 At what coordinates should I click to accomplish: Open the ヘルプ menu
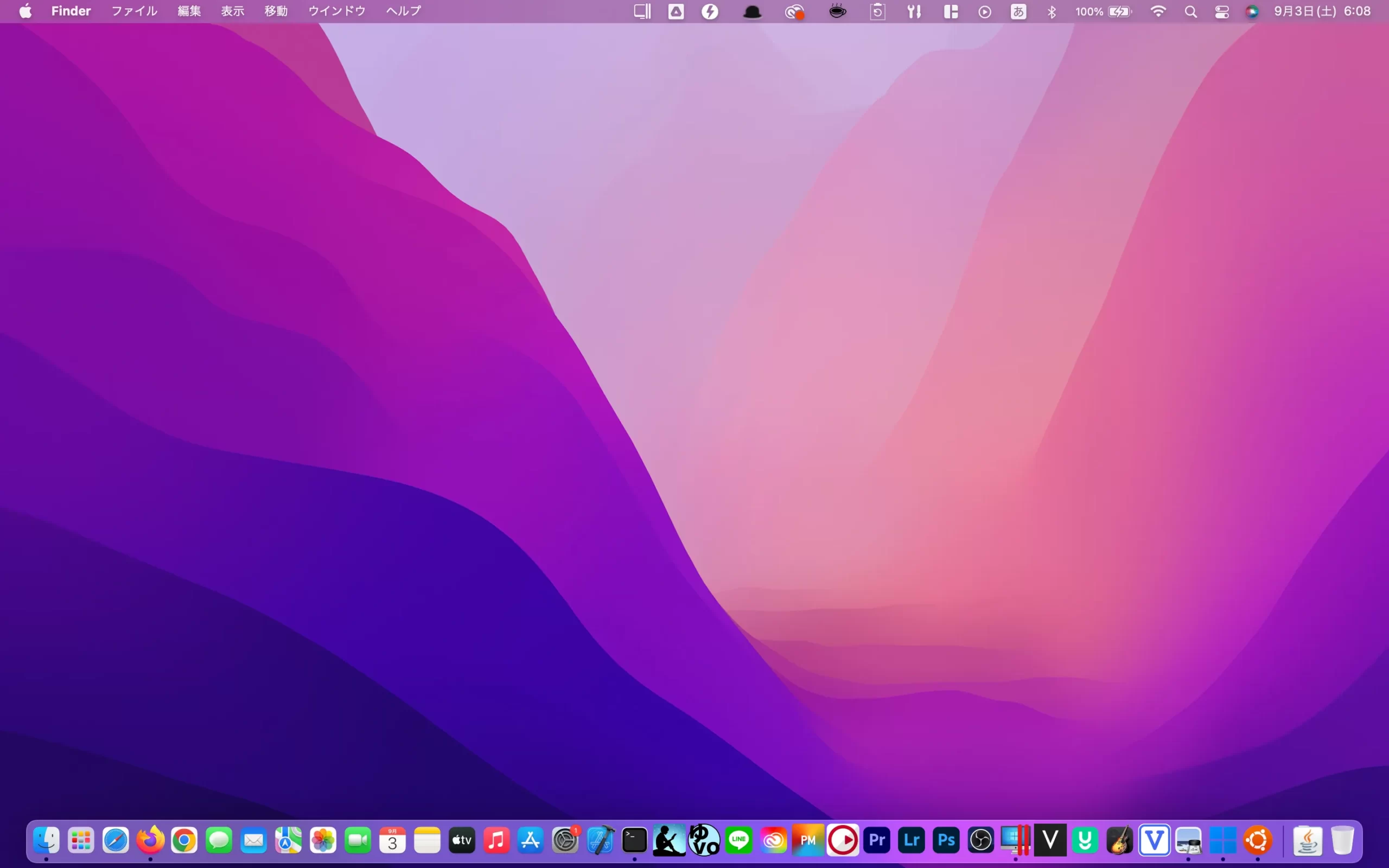[x=404, y=11]
